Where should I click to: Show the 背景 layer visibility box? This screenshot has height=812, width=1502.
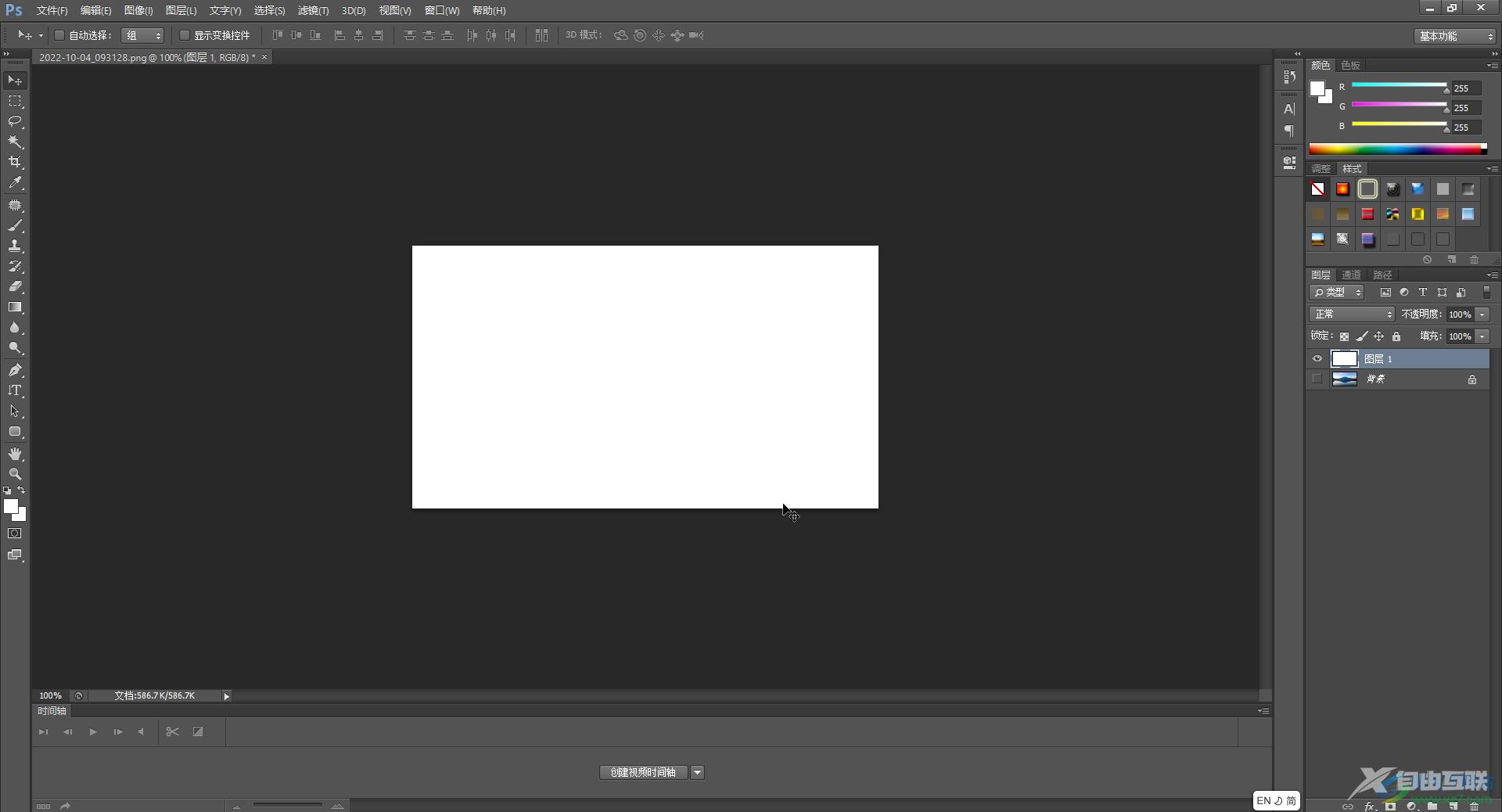[1317, 379]
